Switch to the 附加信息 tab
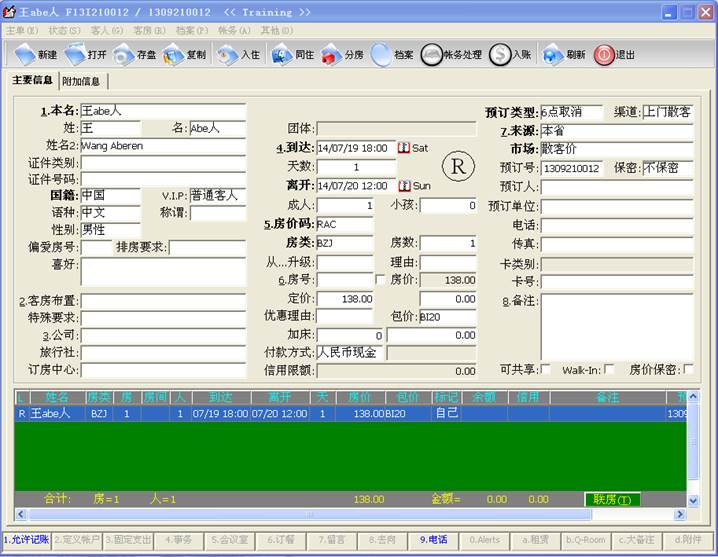This screenshot has width=718, height=557. tap(83, 82)
